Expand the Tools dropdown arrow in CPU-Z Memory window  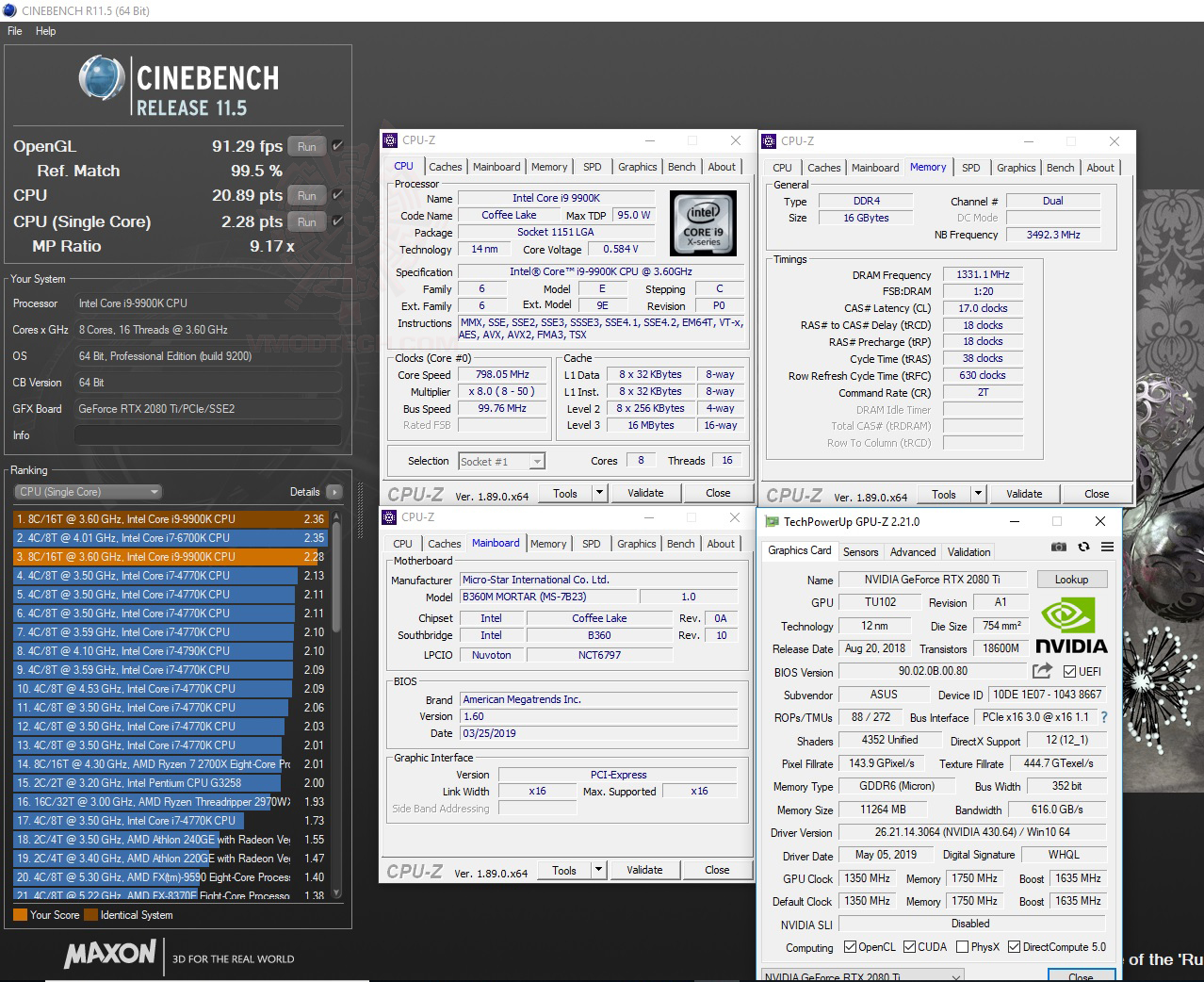click(x=978, y=493)
